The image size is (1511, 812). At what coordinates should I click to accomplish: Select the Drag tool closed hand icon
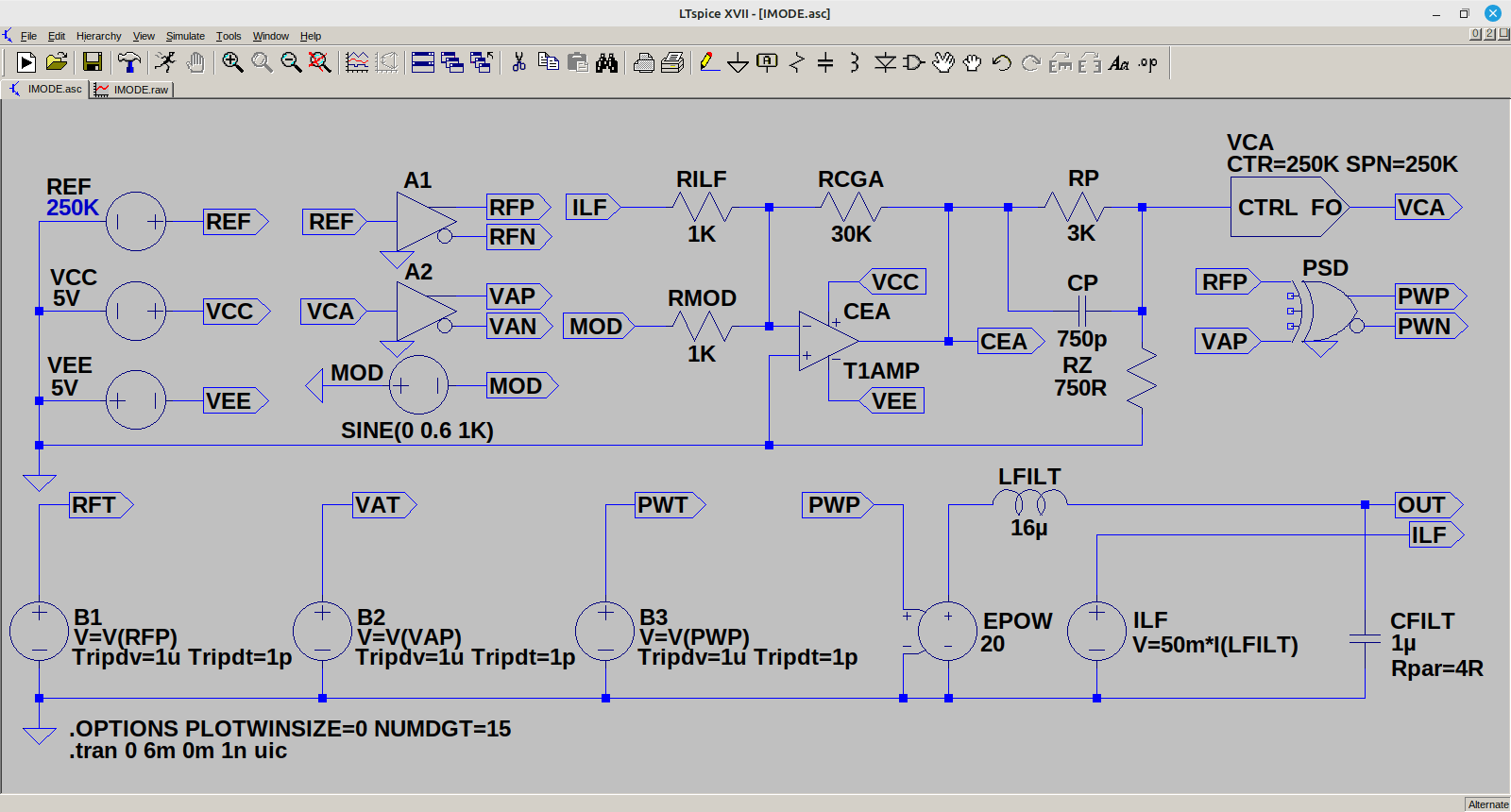coord(973,62)
